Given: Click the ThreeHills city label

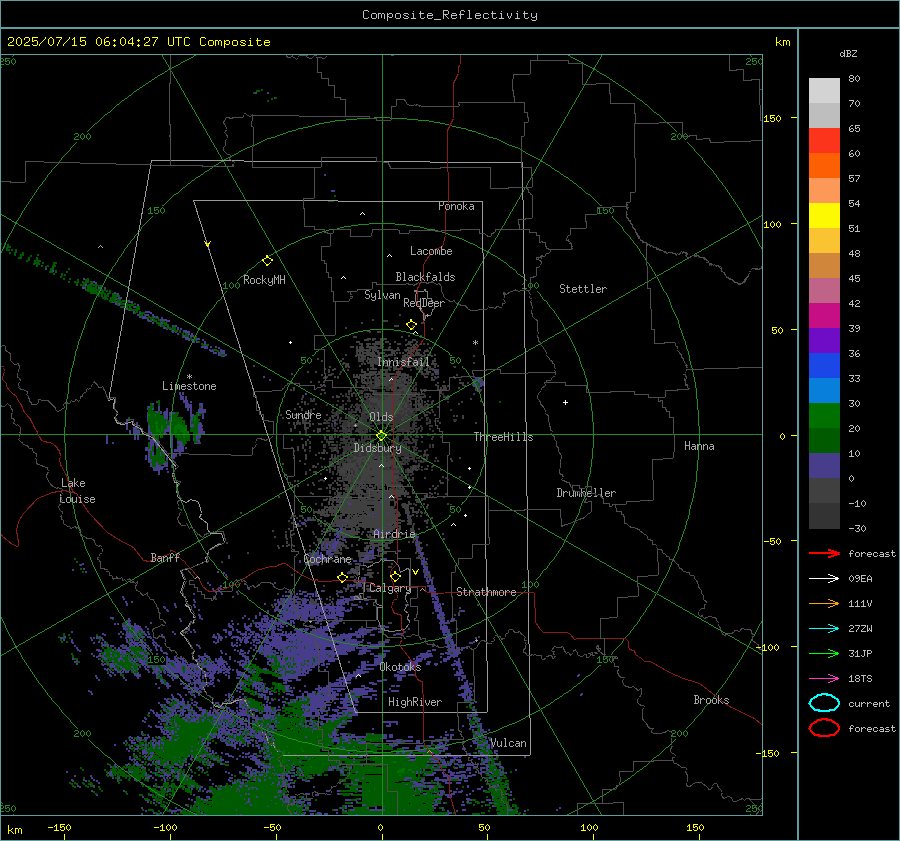Looking at the screenshot, I should point(503,437).
